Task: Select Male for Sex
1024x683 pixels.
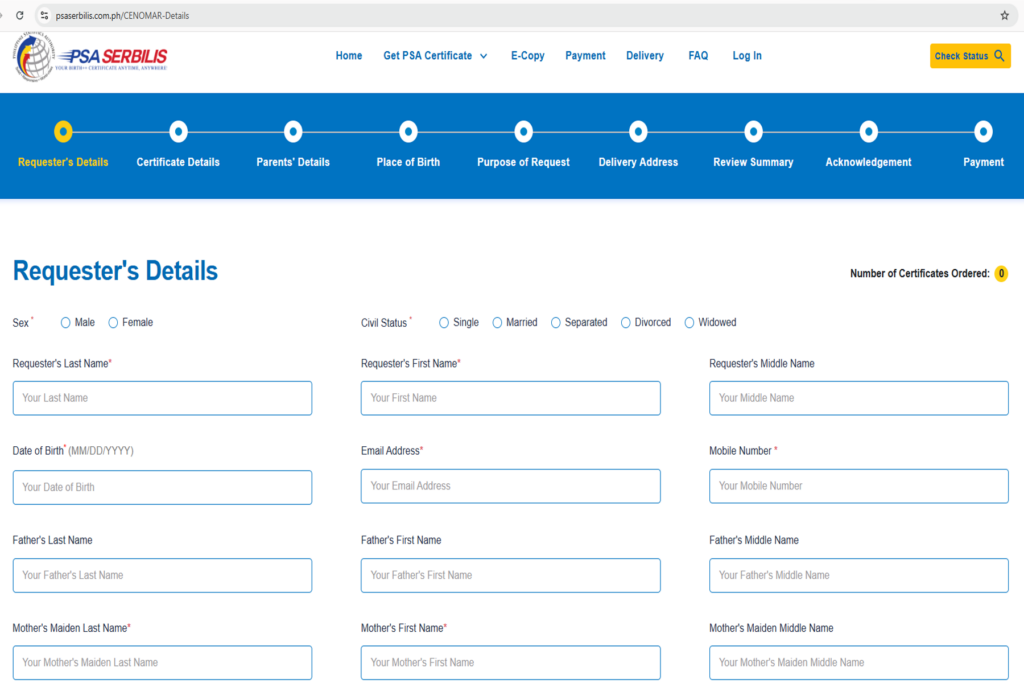Action: pyautogui.click(x=65, y=323)
